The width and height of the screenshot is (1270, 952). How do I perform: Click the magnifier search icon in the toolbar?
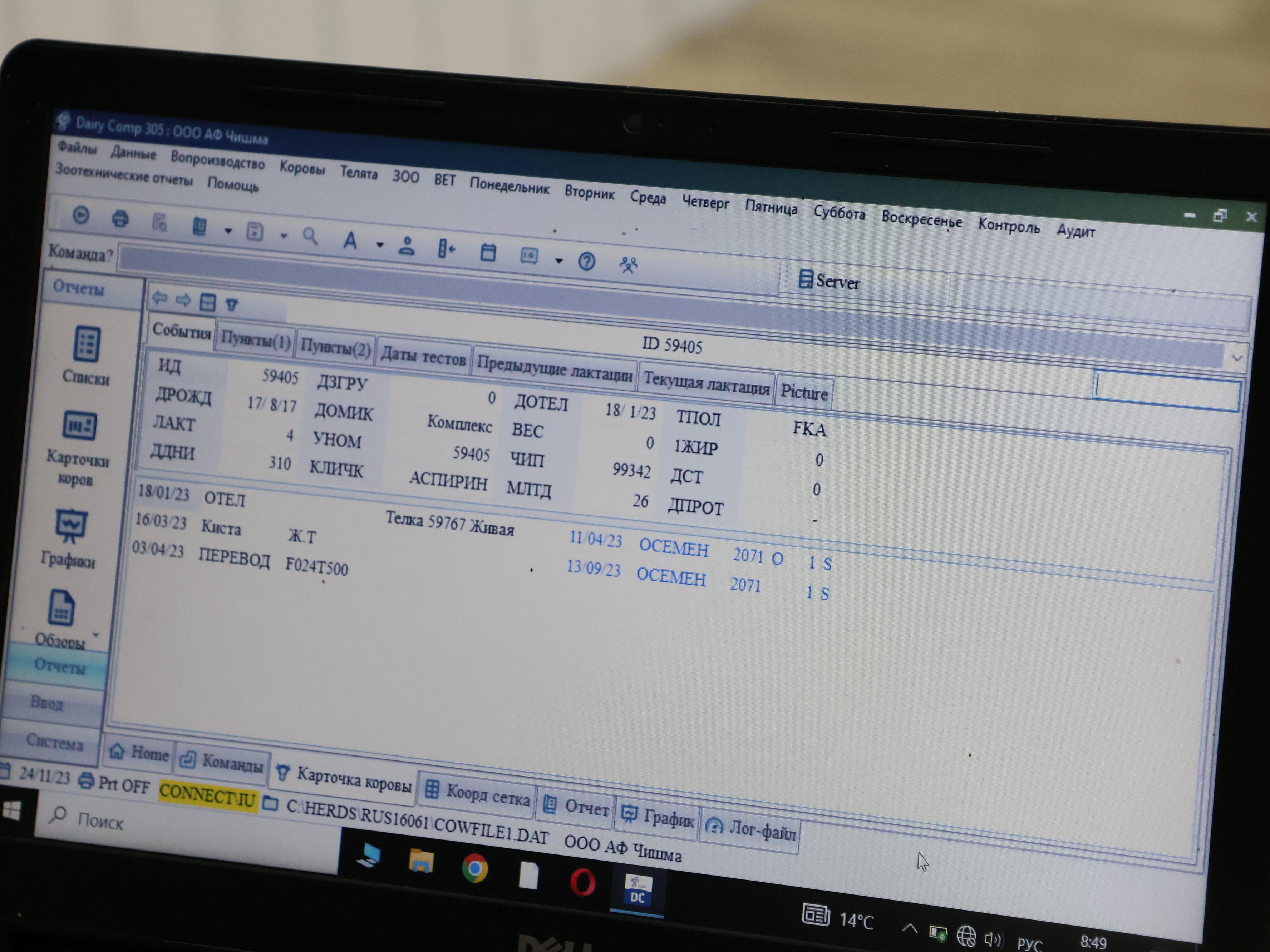click(x=311, y=236)
